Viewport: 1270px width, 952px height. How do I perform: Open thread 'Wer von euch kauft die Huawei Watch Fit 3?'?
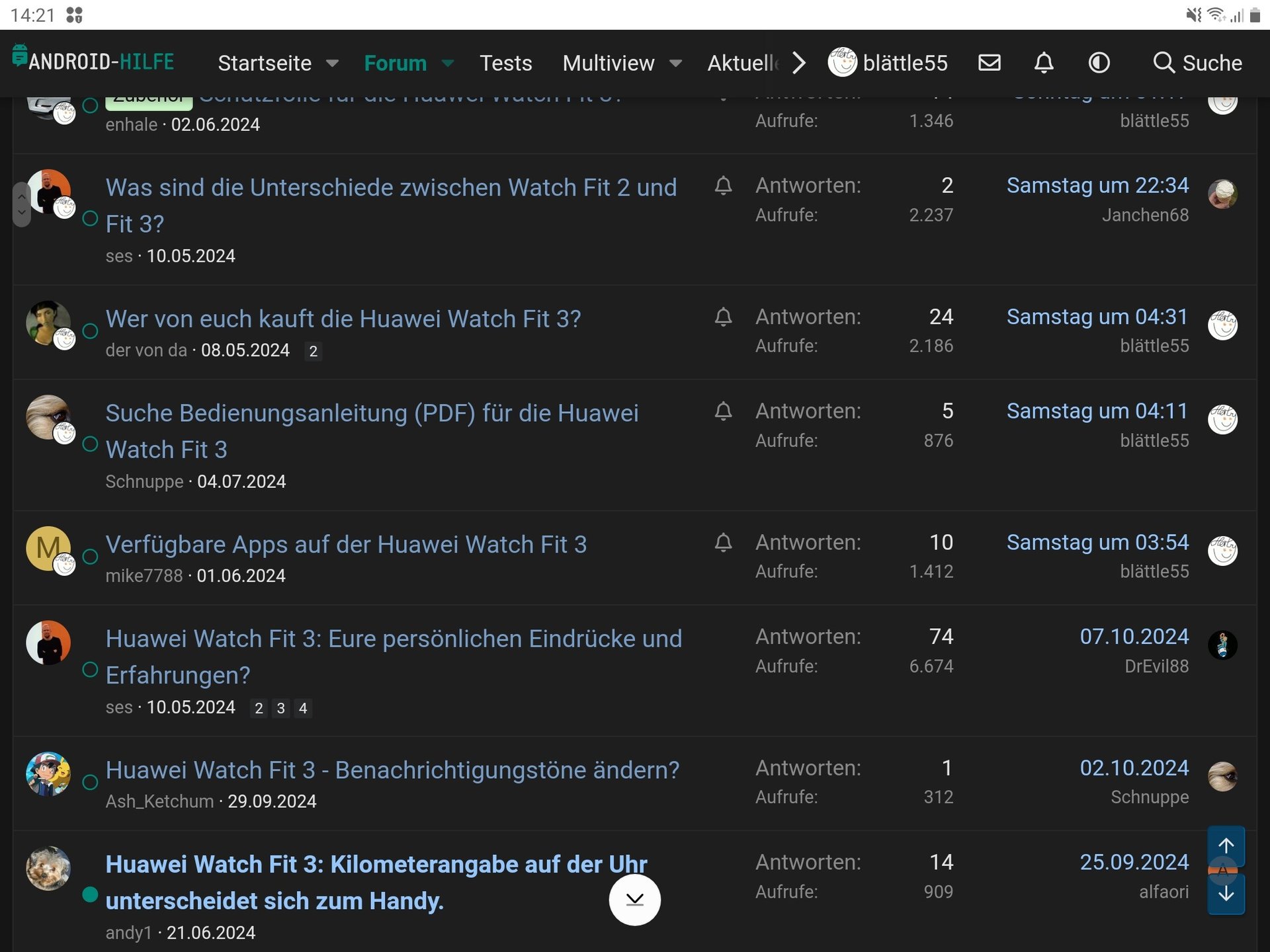[x=343, y=319]
